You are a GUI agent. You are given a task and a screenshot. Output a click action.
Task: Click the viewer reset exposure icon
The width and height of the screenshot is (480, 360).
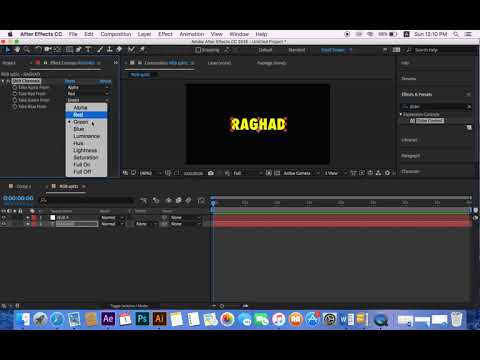[x=387, y=173]
